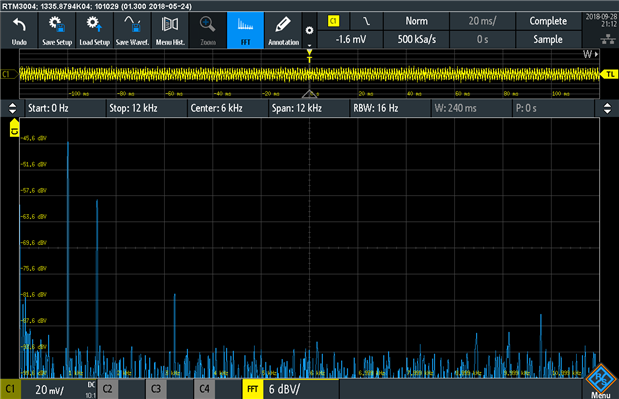Image resolution: width=619 pixels, height=399 pixels.
Task: Open the Load Setup tool
Action: (94, 30)
